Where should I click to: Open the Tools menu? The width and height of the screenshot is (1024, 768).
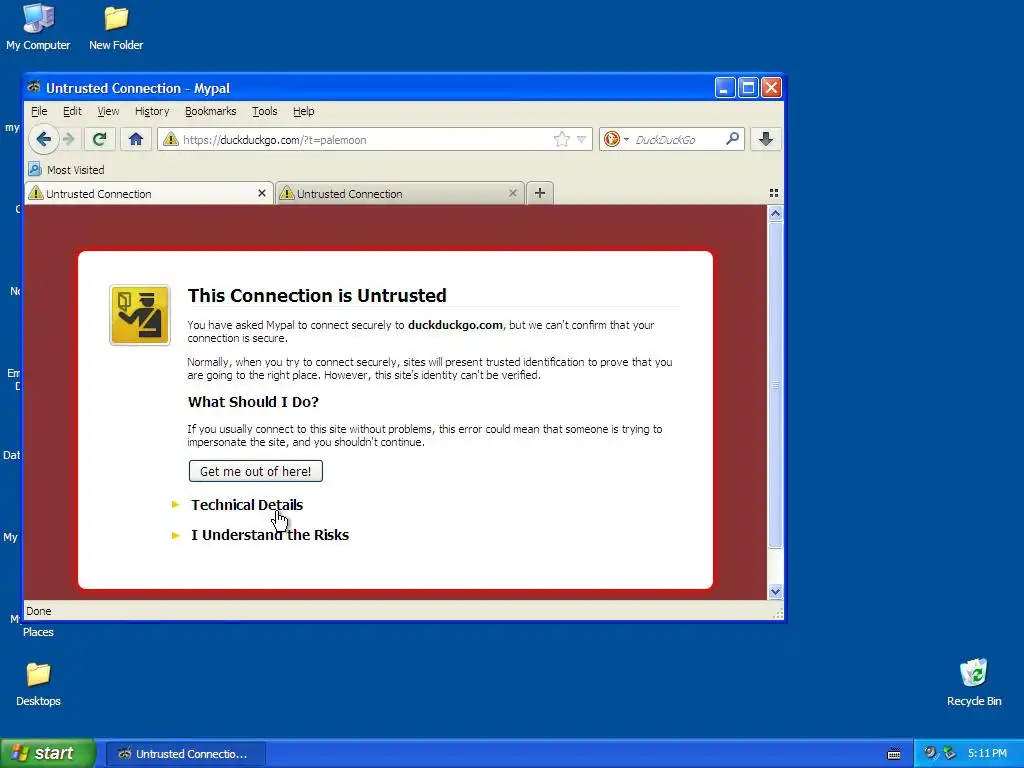point(264,111)
